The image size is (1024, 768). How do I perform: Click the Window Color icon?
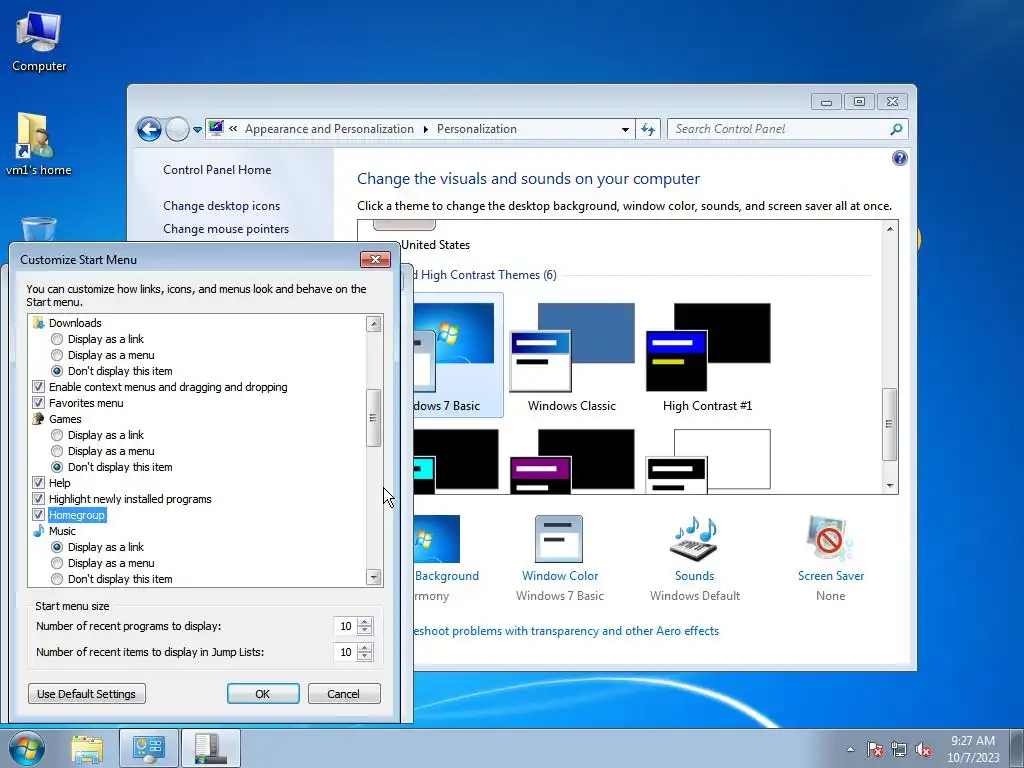(x=559, y=539)
